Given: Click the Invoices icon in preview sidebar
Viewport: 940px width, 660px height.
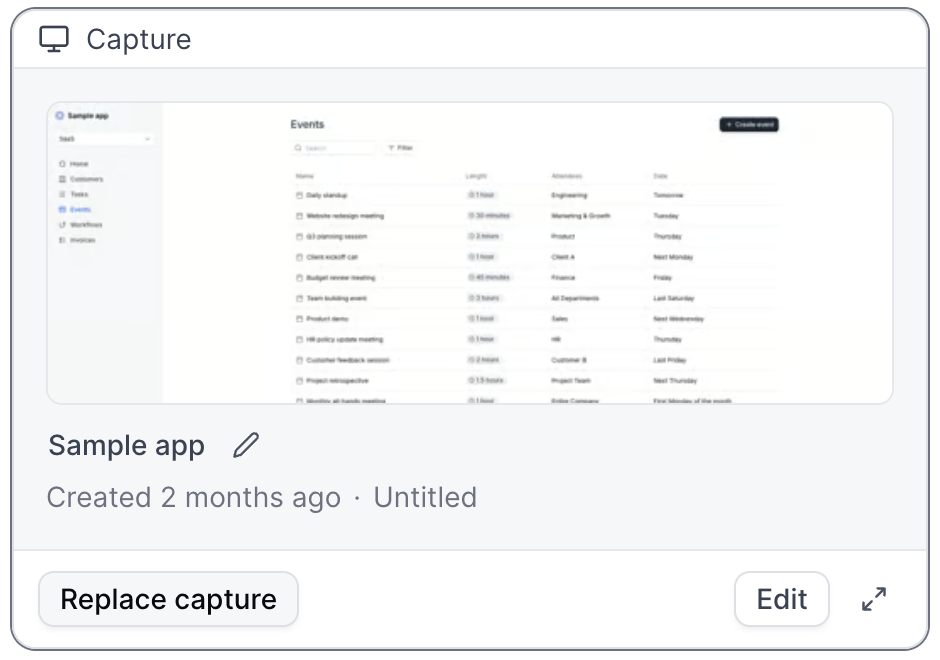Looking at the screenshot, I should pos(62,240).
